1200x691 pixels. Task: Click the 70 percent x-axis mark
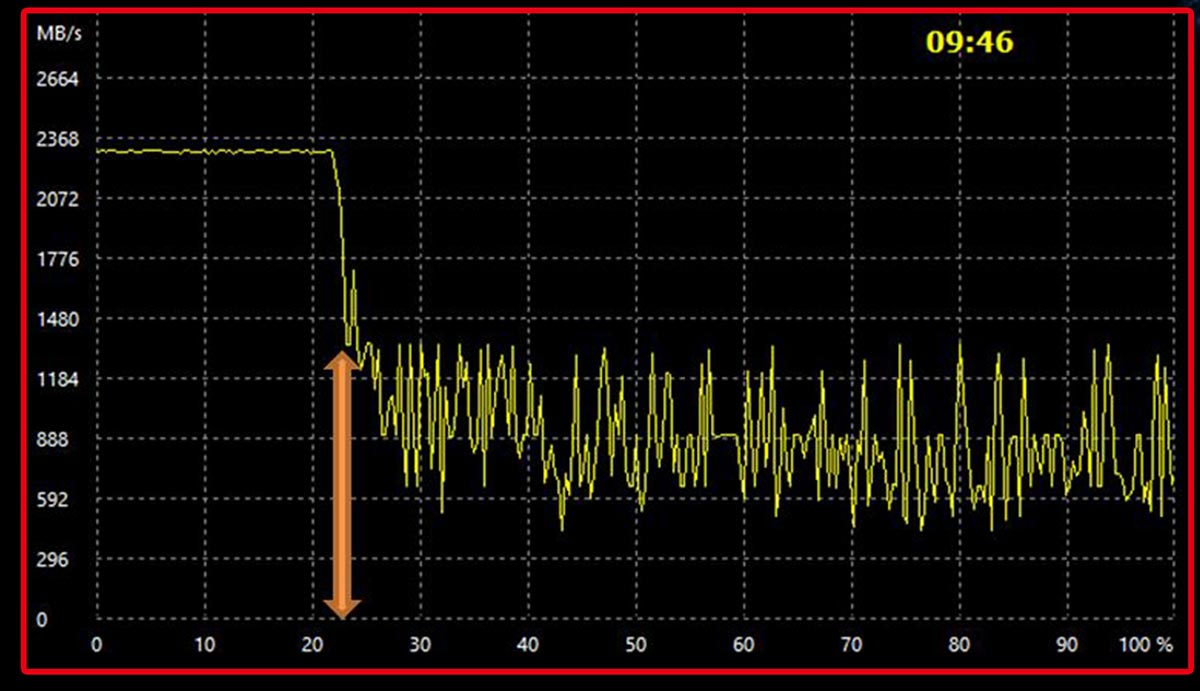tap(851, 645)
